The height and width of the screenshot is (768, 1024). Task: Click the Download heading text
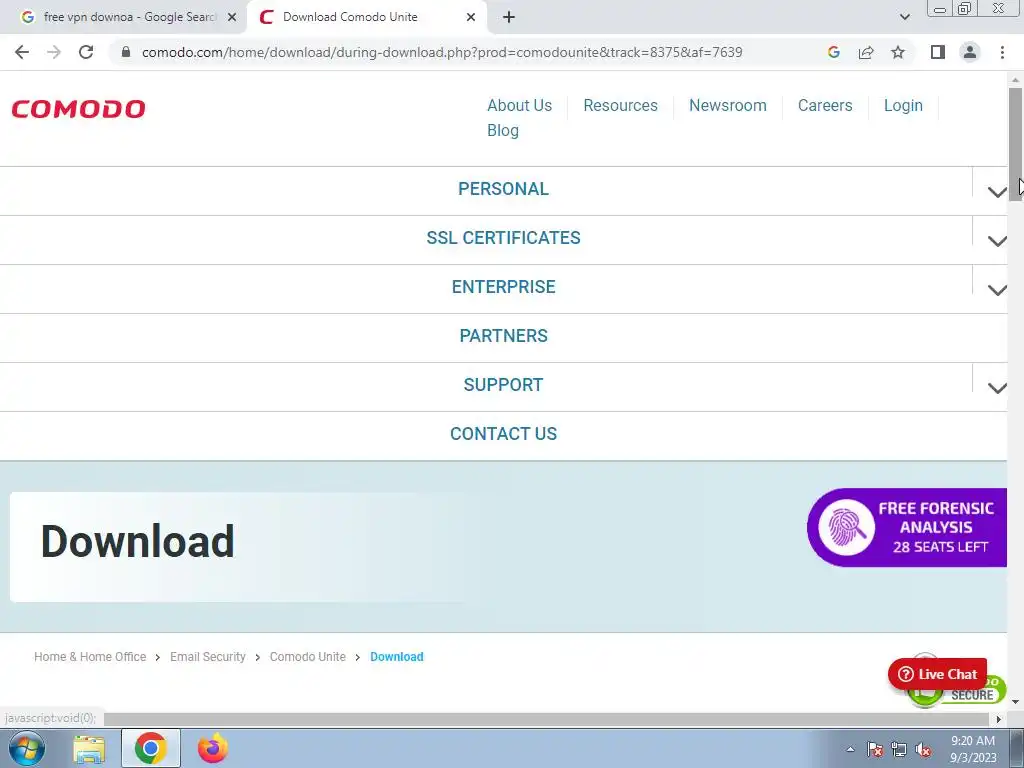[x=138, y=541]
